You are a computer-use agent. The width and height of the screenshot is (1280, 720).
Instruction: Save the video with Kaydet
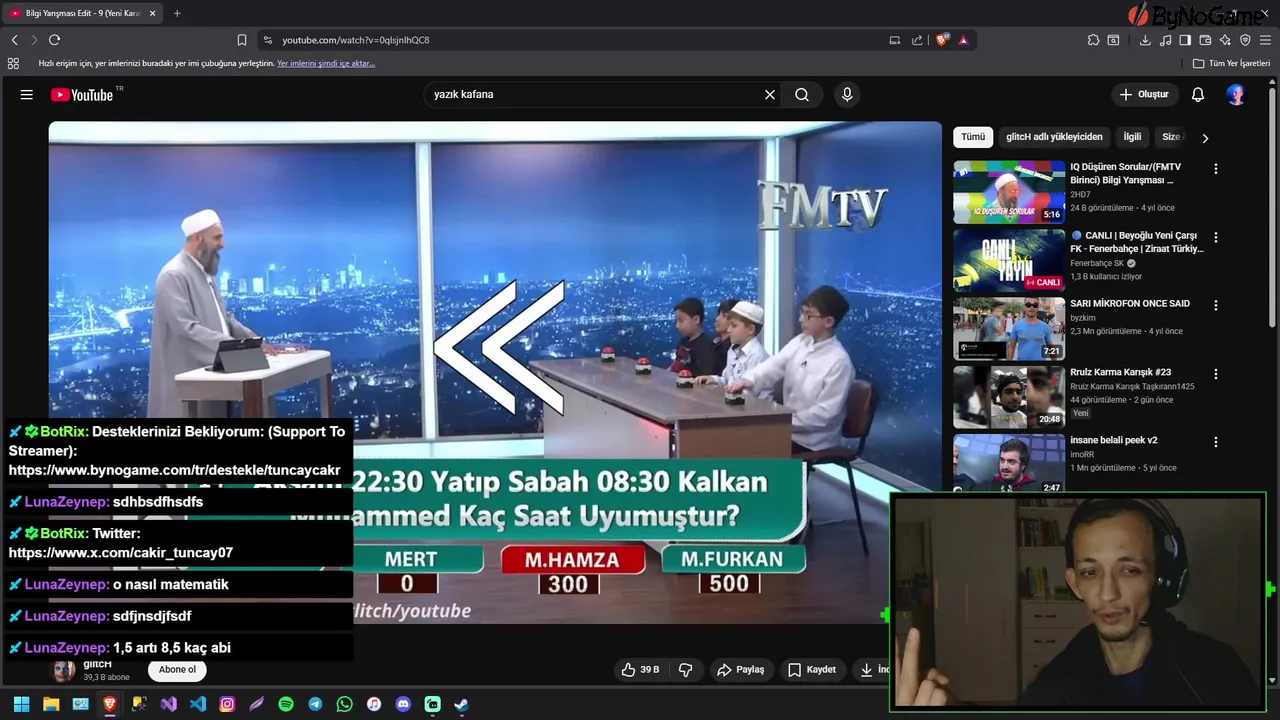click(x=812, y=670)
